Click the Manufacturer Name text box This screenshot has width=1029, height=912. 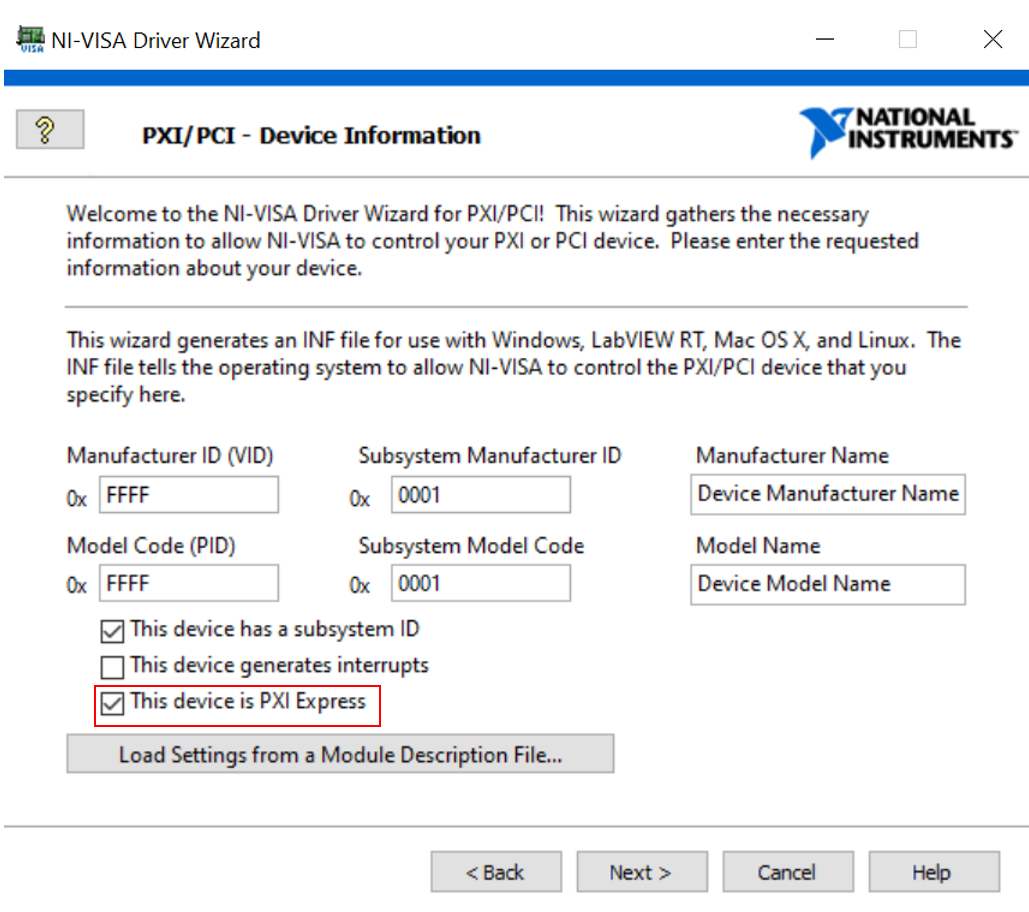(x=828, y=494)
